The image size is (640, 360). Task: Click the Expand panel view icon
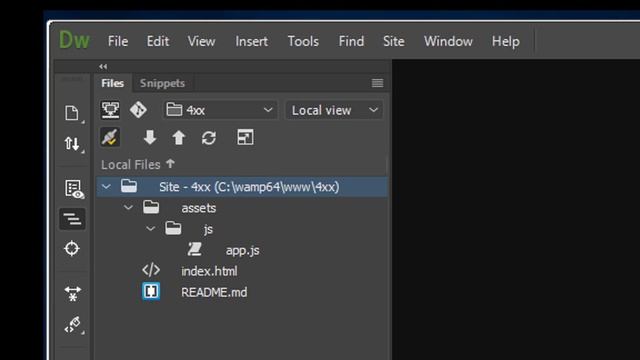click(245, 138)
